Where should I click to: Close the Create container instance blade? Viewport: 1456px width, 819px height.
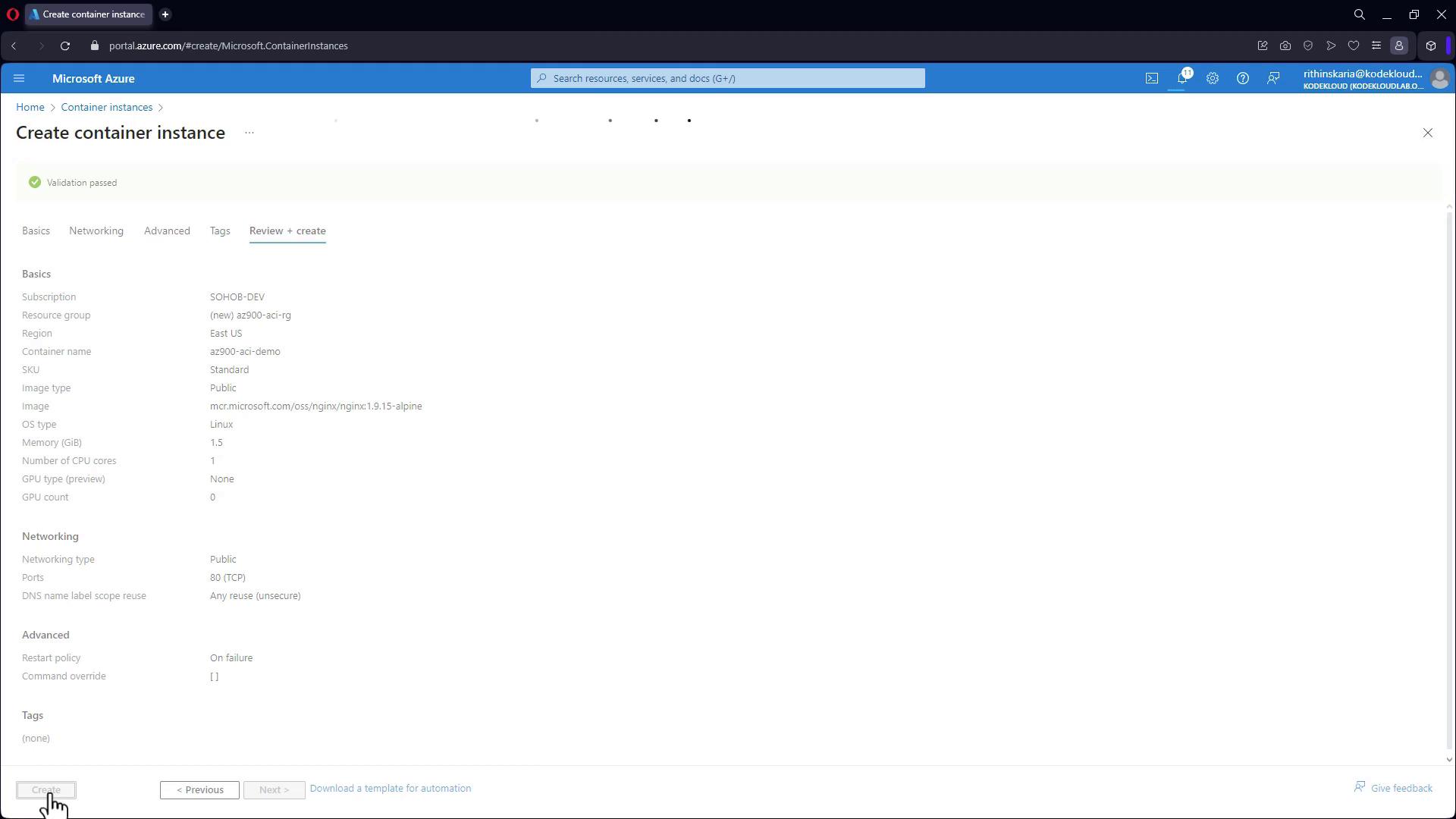coord(1427,133)
